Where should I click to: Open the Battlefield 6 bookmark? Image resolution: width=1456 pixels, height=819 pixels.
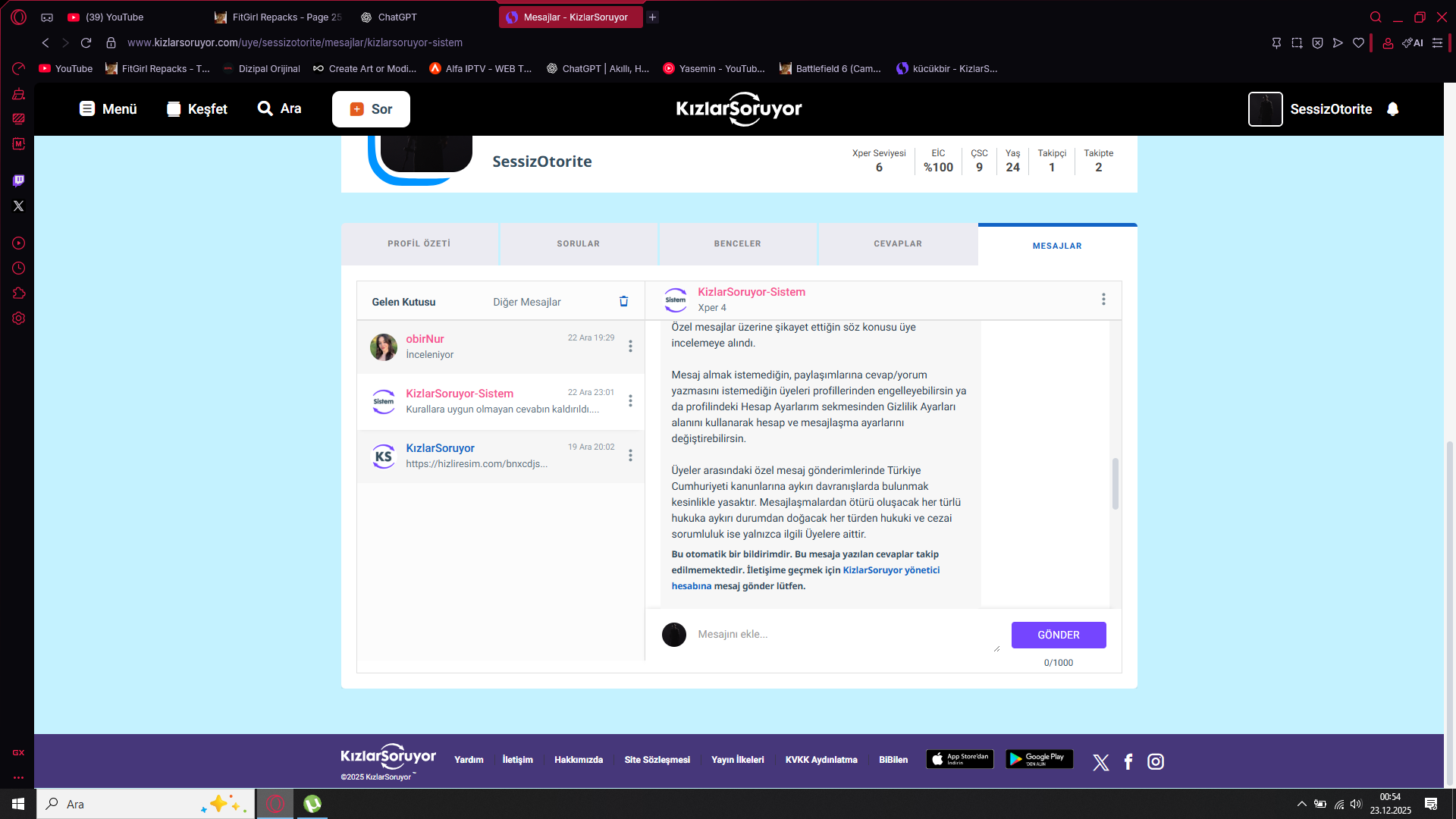click(830, 68)
